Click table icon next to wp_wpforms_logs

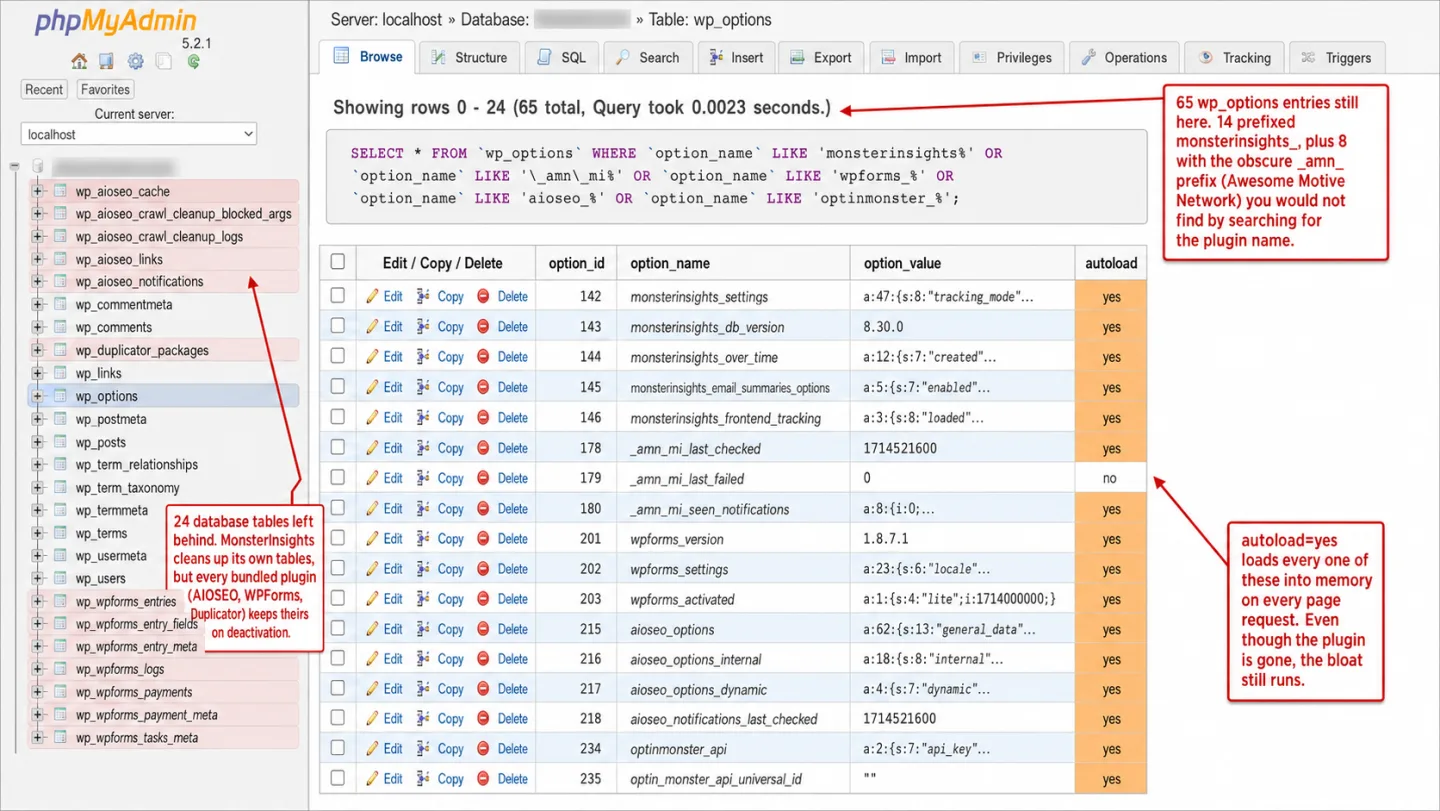60,669
